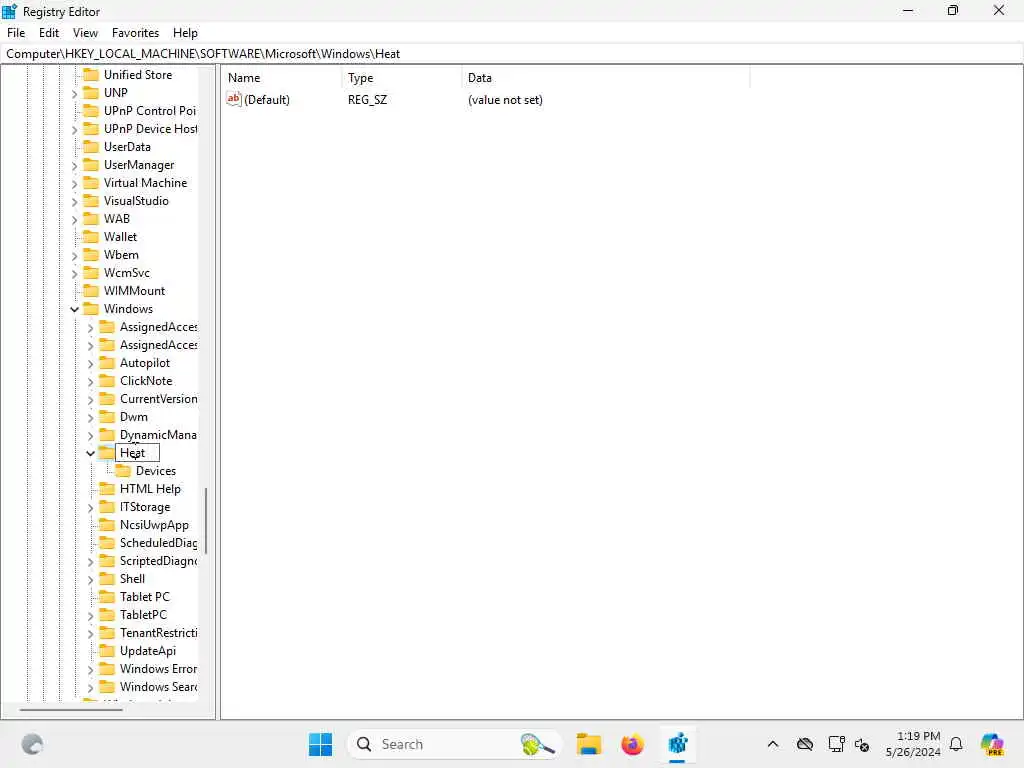Select the UpdateApi folder icon
Viewport: 1024px width, 768px height.
tap(106, 650)
